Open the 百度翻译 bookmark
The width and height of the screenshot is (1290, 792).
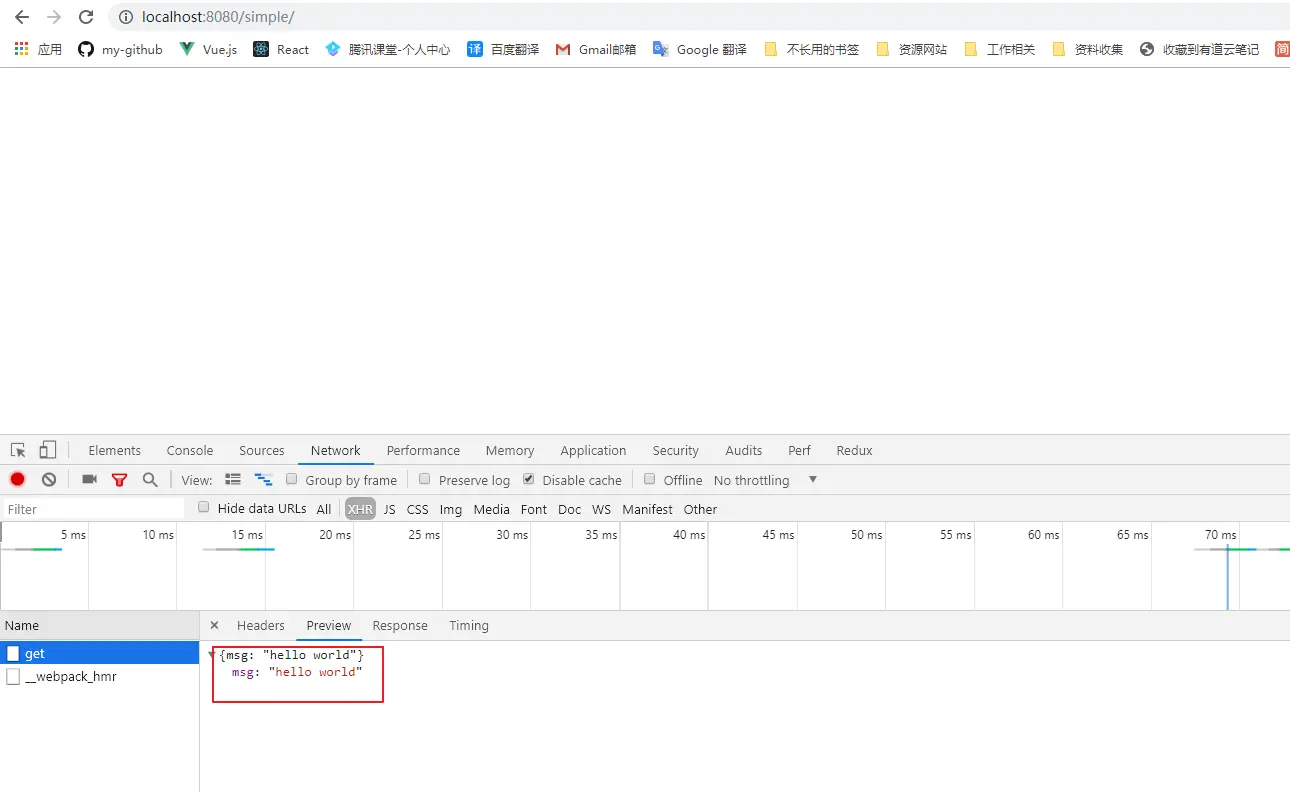click(503, 49)
